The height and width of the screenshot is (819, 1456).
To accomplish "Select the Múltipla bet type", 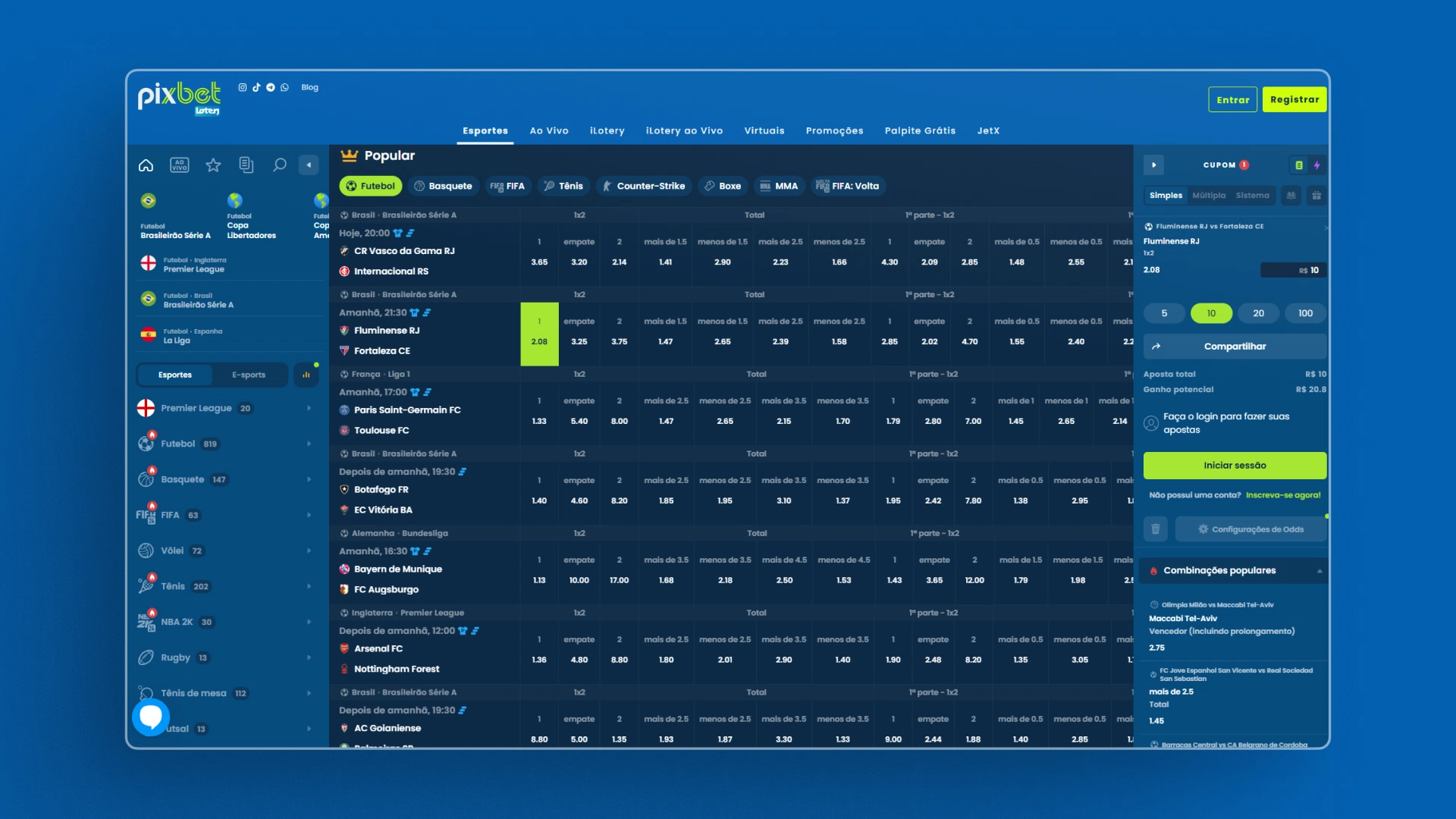I will [1209, 195].
